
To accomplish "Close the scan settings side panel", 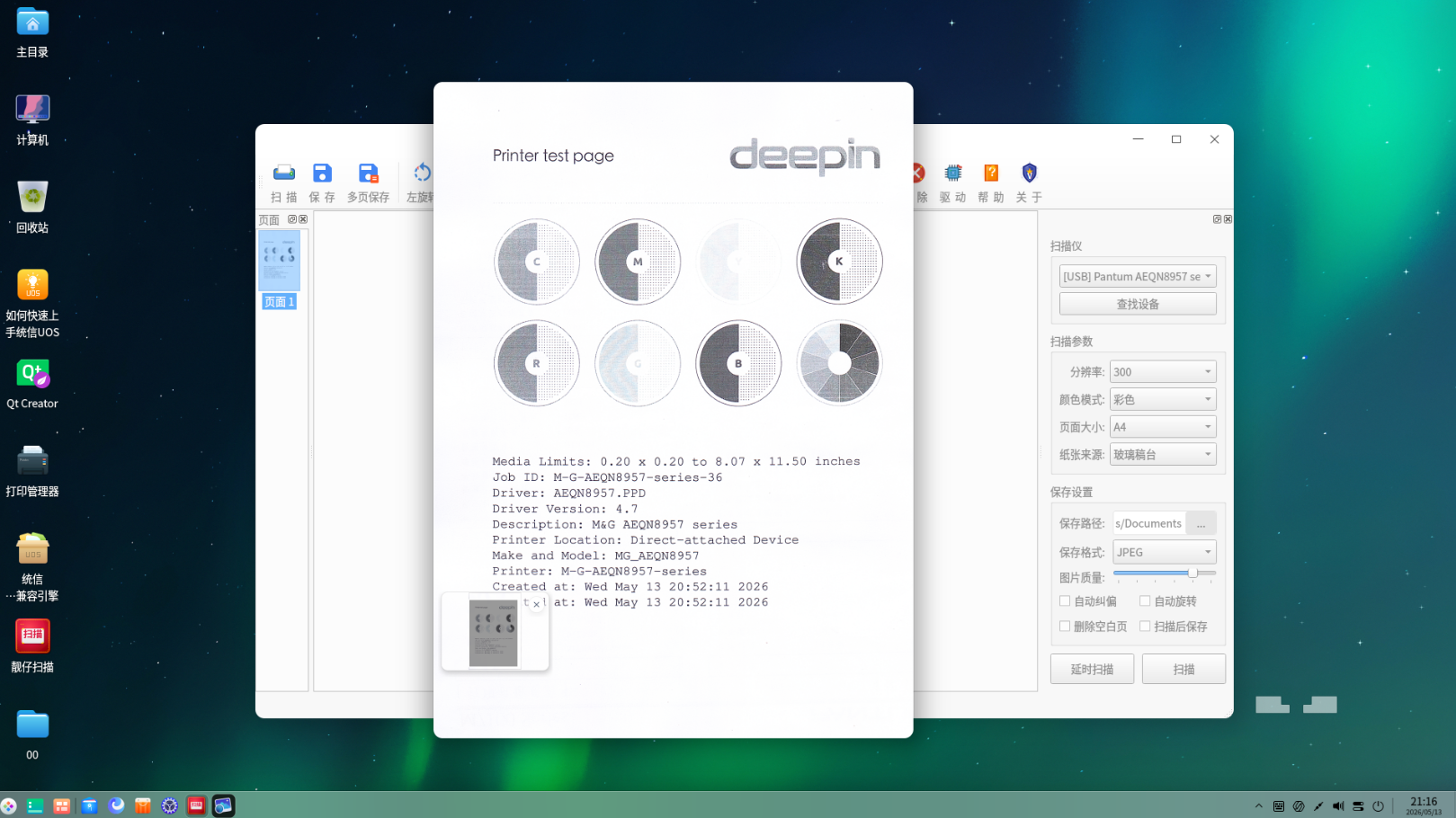I will [x=1228, y=219].
